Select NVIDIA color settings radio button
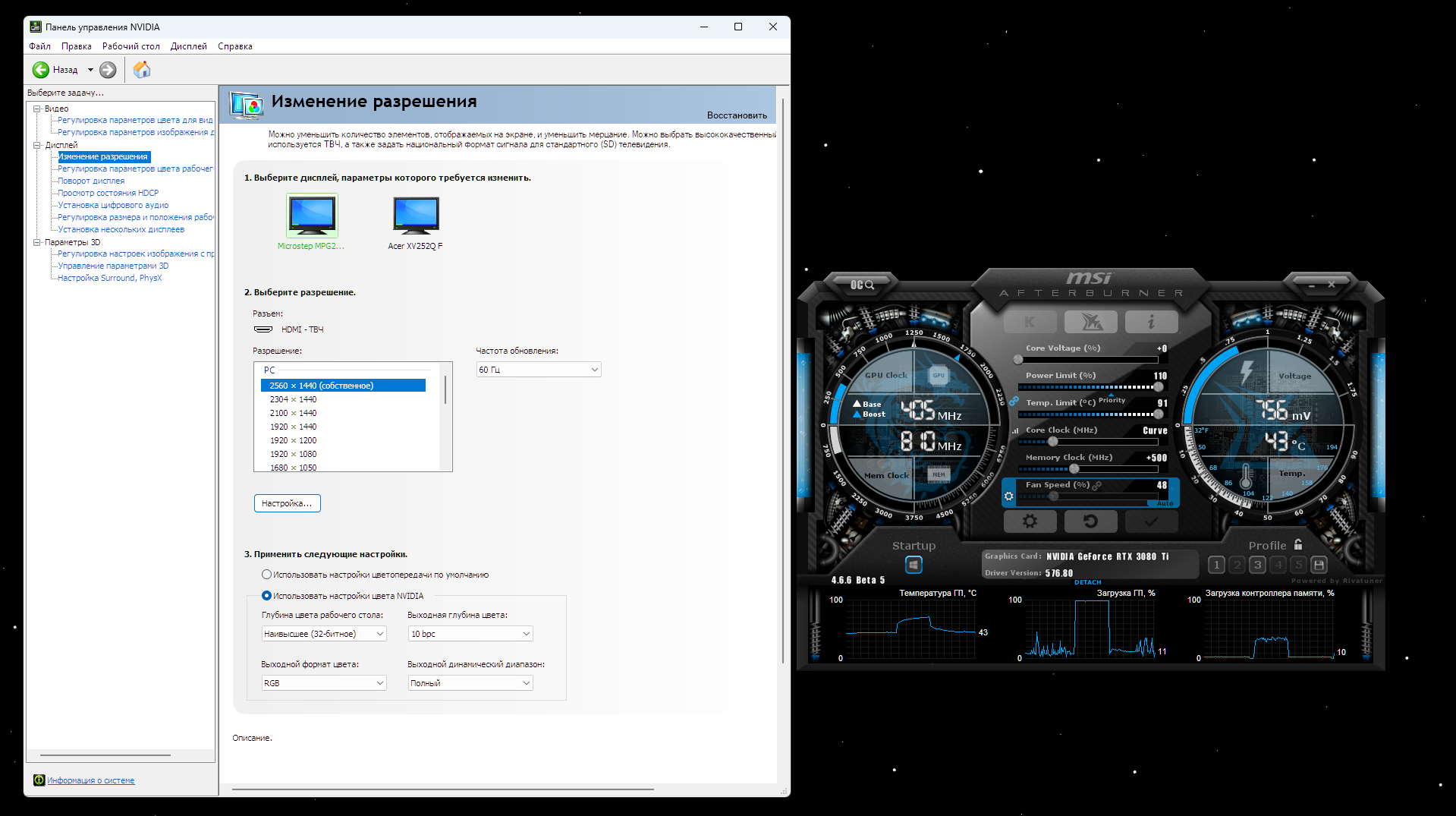 tap(266, 596)
